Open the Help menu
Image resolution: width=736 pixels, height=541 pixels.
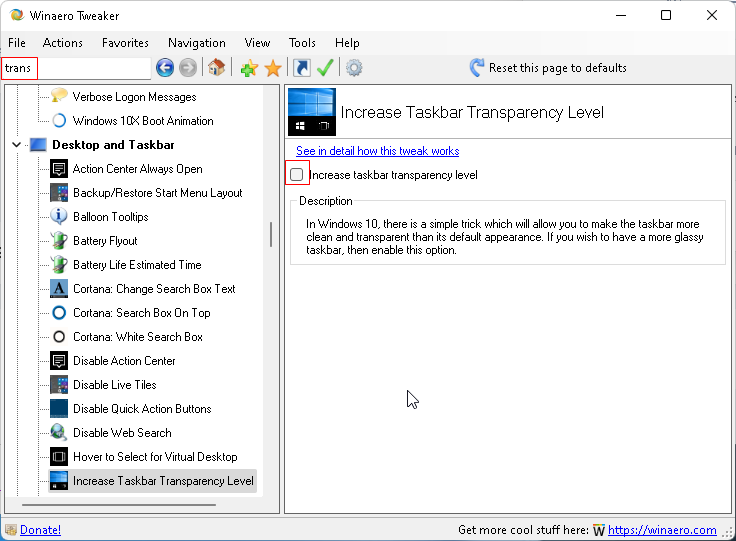pos(347,43)
